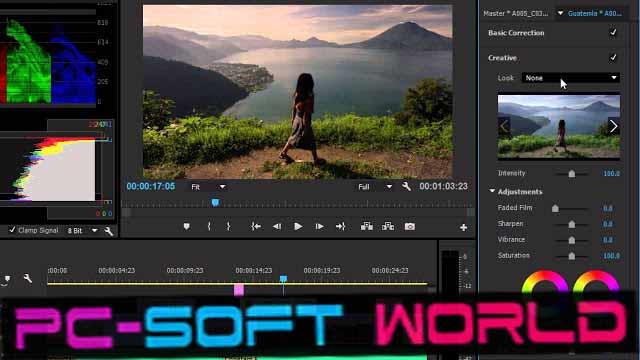
Task: Click highlight tint color wheel
Action: point(596,282)
